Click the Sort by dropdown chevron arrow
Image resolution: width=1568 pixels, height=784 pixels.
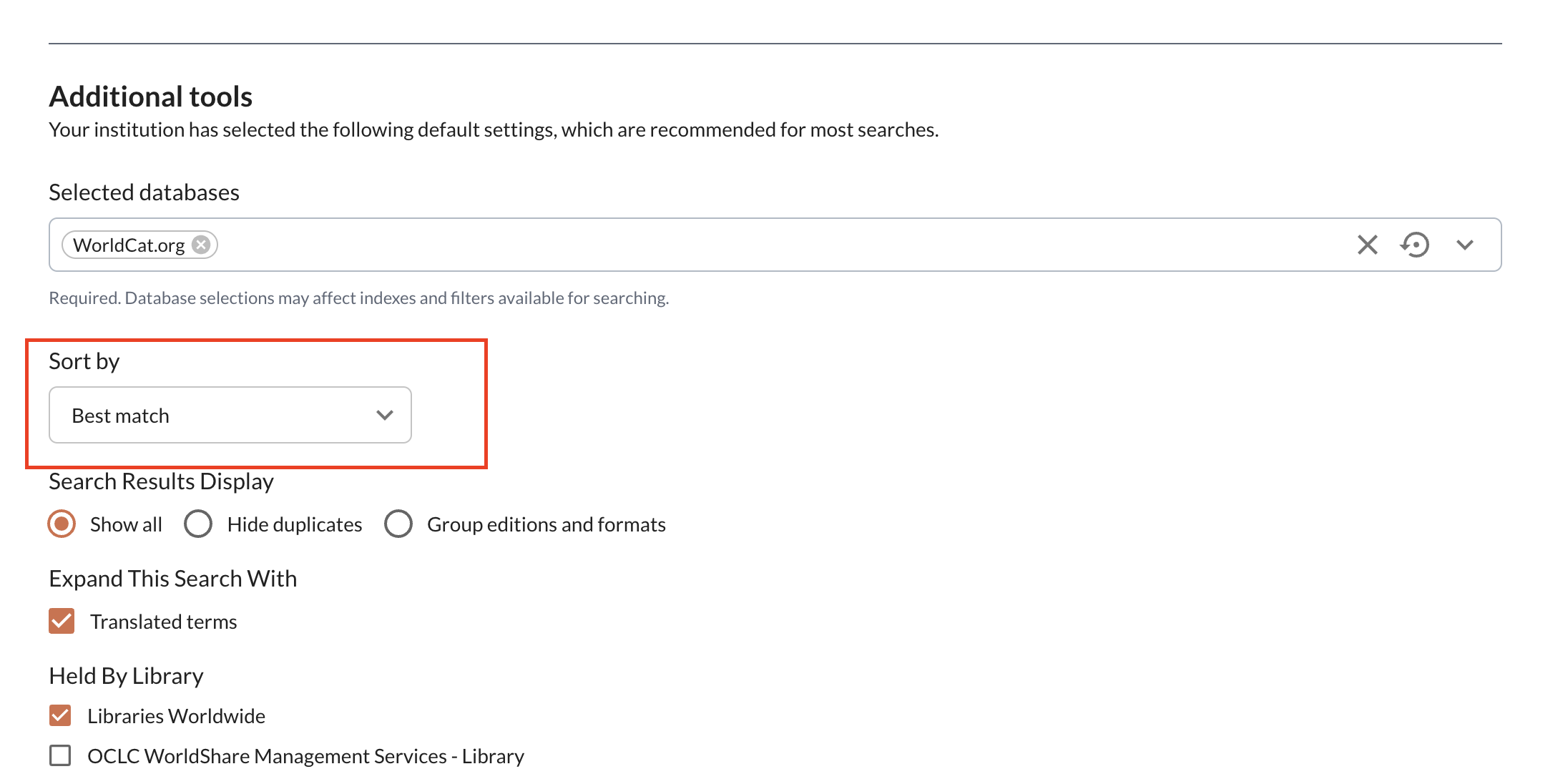point(384,415)
